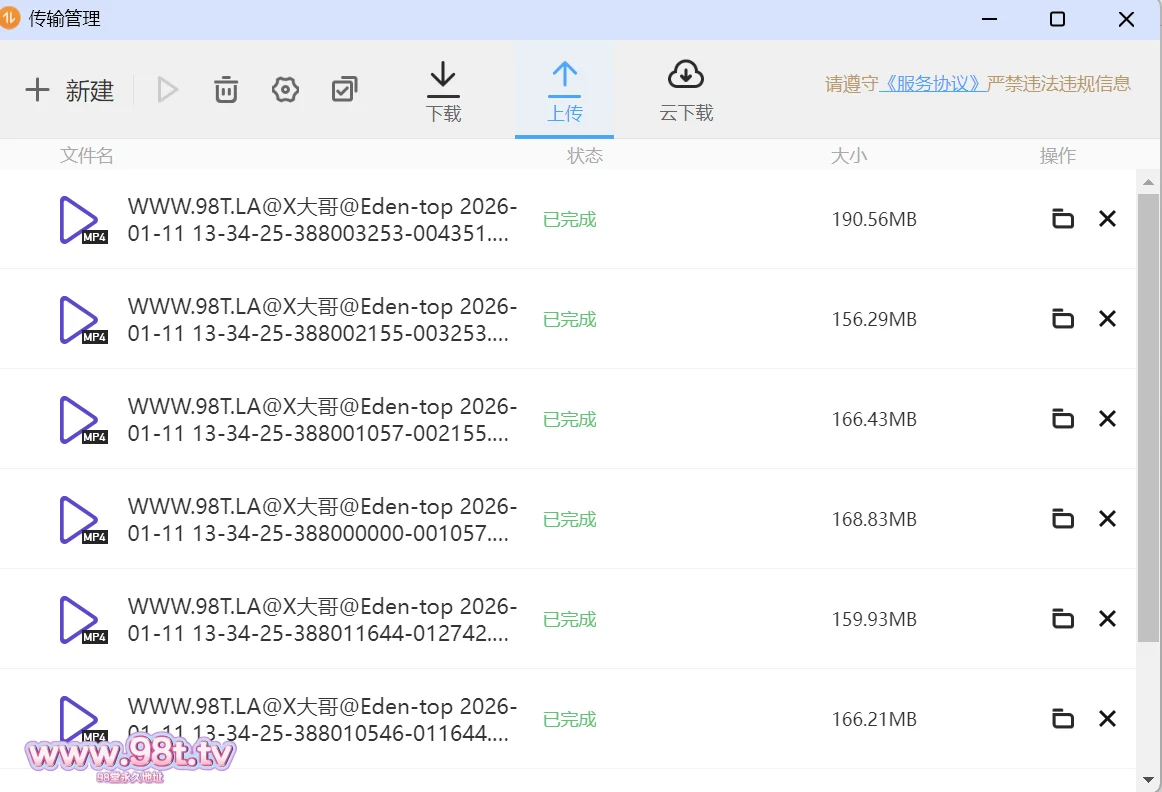This screenshot has height=792, width=1162.
Task: Click the MP4 thumbnail of the 166.43MB file
Action: (82, 420)
